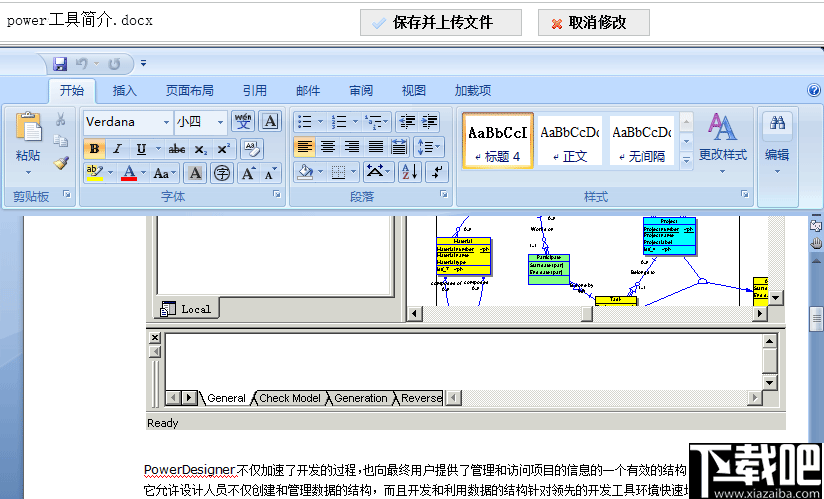Screen dimensions: 824x499
Task: Click the Numbering list icon
Action: (x=339, y=122)
